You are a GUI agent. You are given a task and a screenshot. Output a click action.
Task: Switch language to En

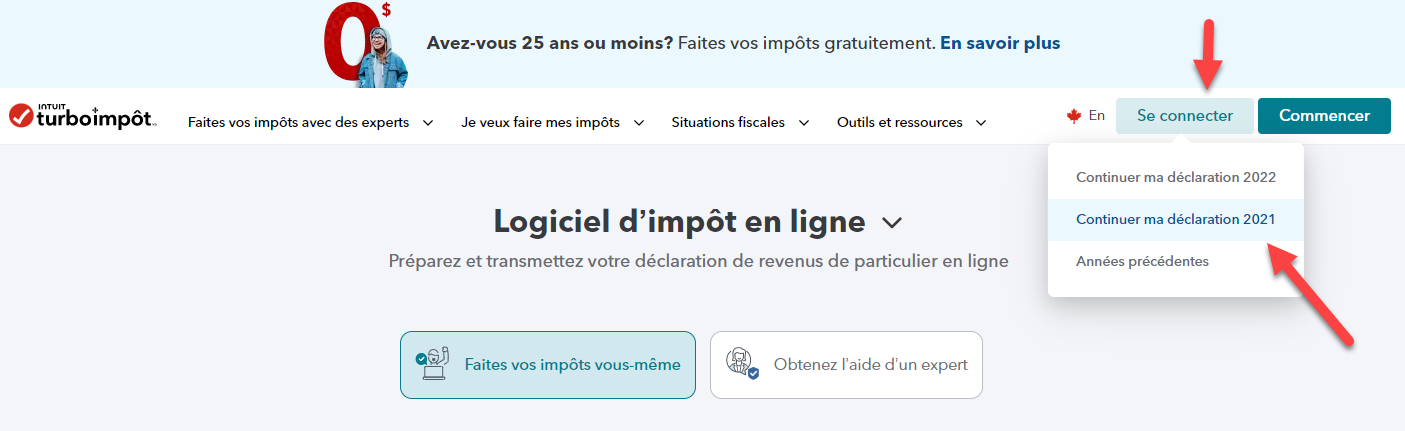pyautogui.click(x=1096, y=116)
